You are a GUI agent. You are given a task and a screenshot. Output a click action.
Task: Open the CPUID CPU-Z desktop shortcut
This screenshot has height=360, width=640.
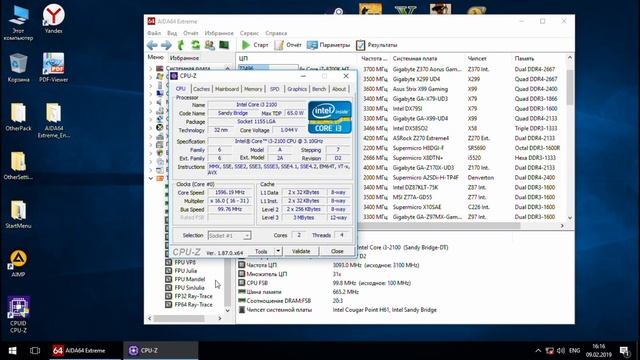(x=18, y=315)
